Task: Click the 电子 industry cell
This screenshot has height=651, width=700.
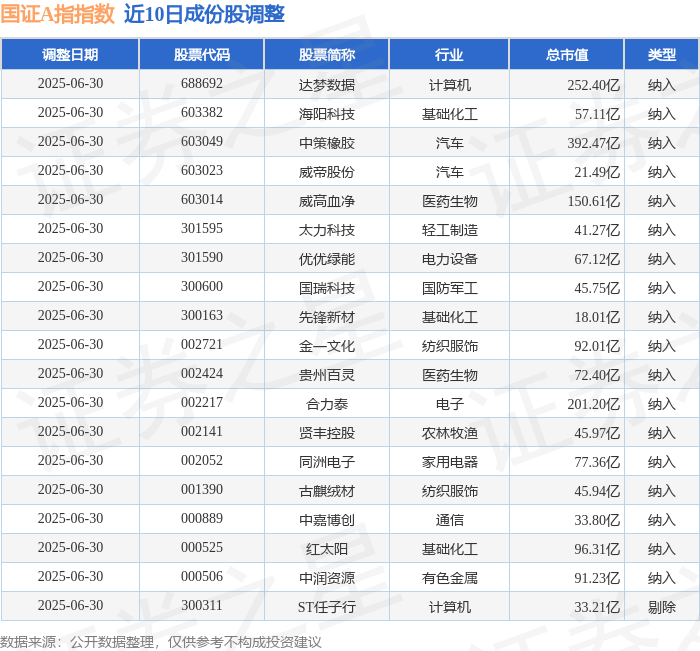Action: click(450, 404)
